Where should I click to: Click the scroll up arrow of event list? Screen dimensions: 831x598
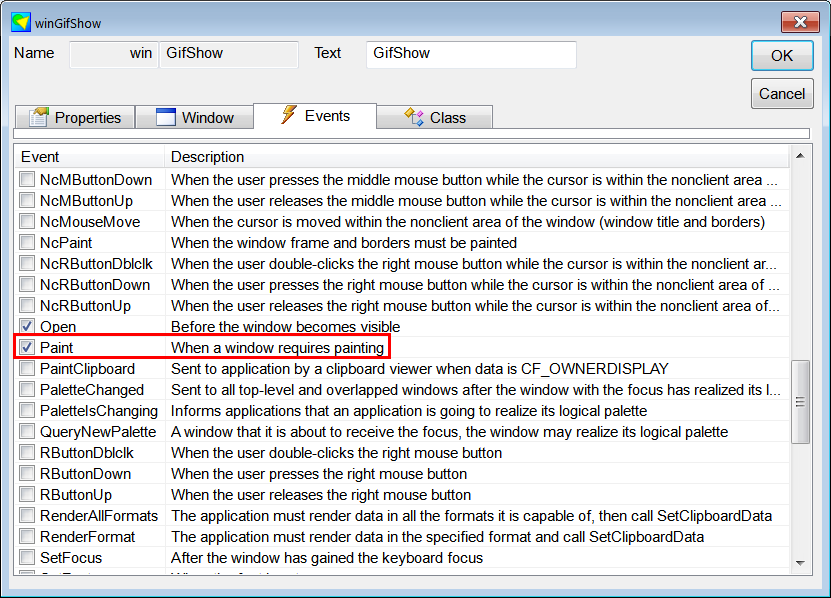point(800,156)
